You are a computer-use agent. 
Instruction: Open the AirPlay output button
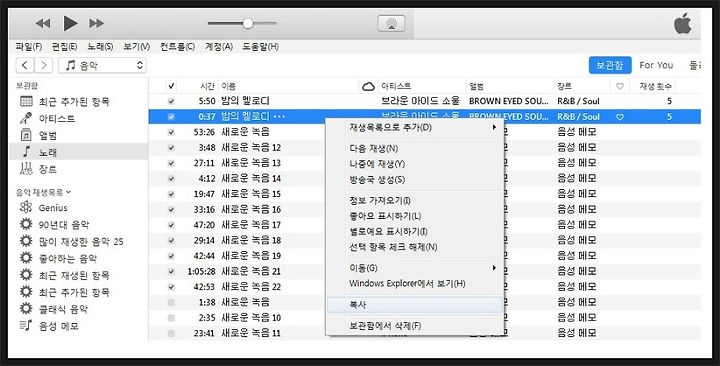(391, 23)
